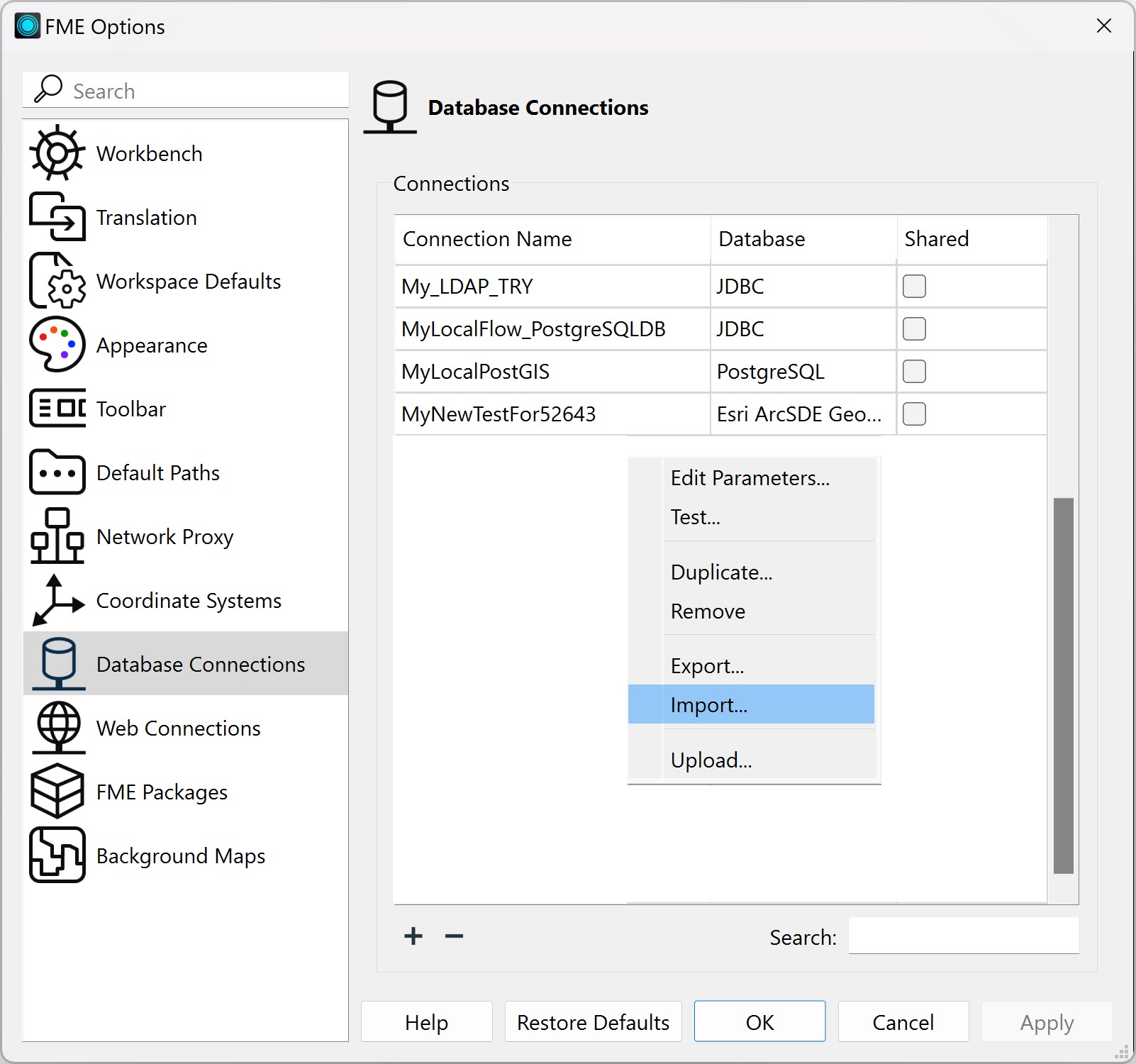Open the Toolbar label in sidebar
Screen dimensions: 1136x1064
tap(131, 409)
